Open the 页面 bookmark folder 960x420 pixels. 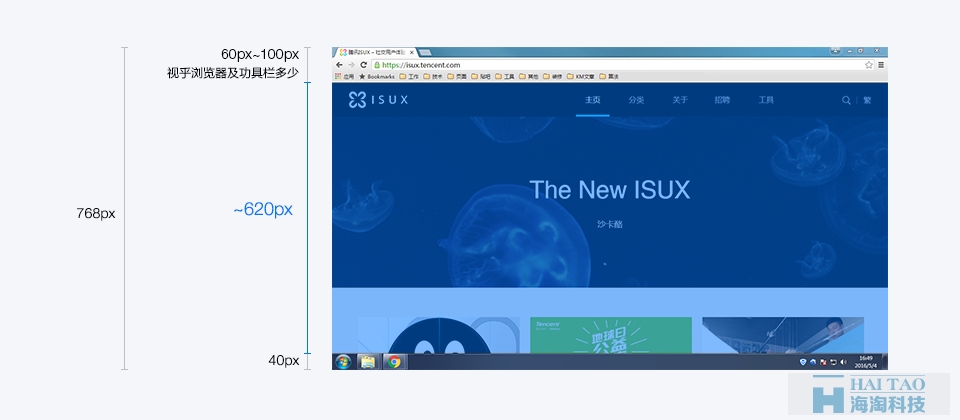457,77
